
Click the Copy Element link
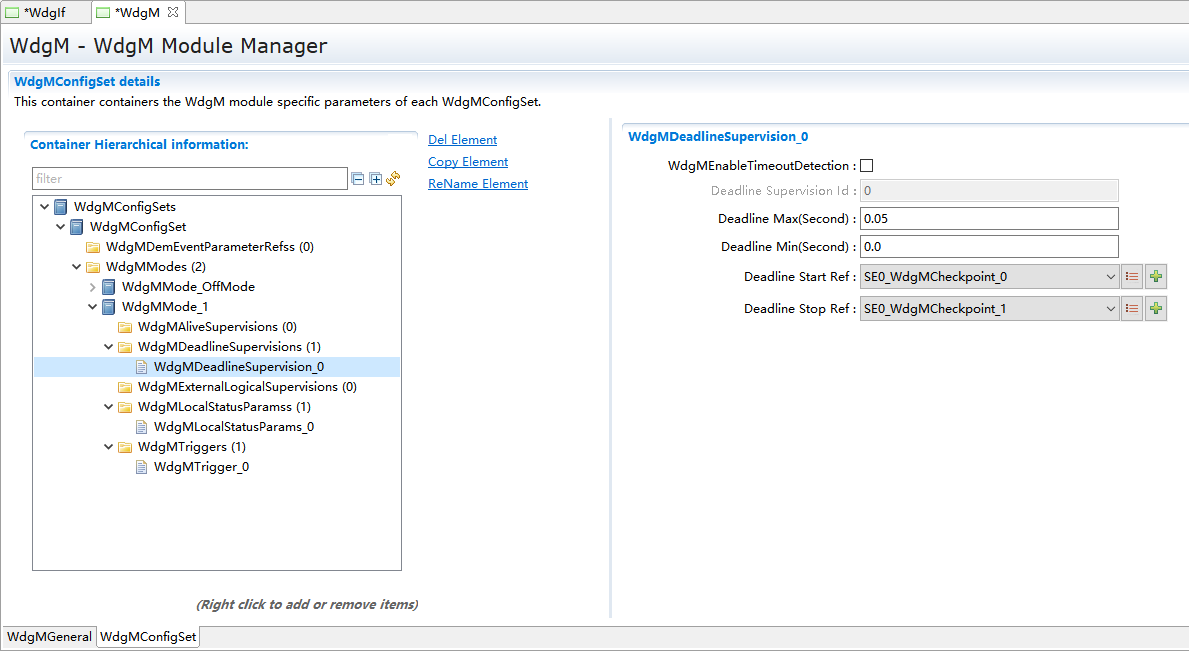pos(468,162)
